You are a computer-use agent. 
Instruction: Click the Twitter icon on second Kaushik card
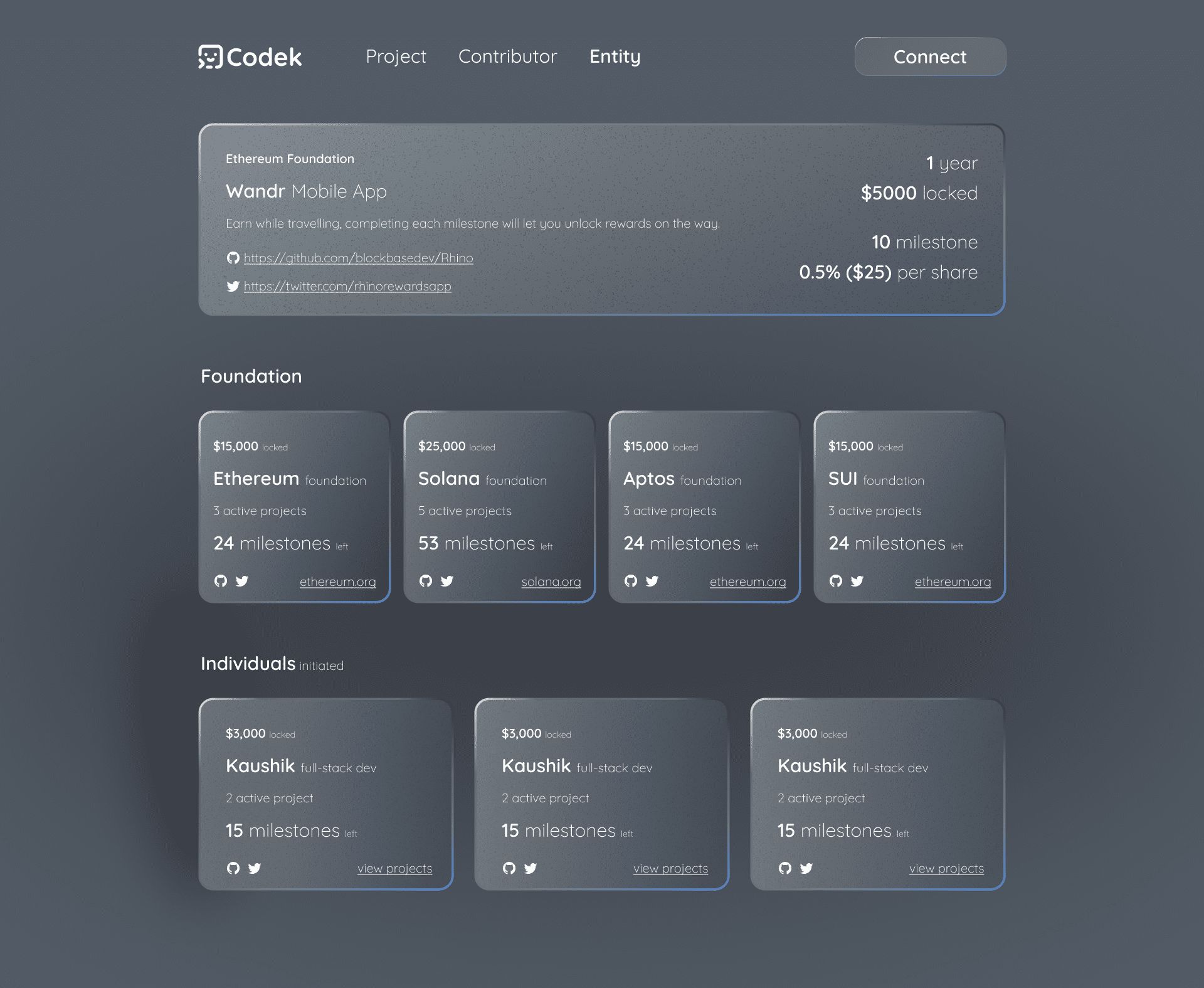click(x=530, y=867)
